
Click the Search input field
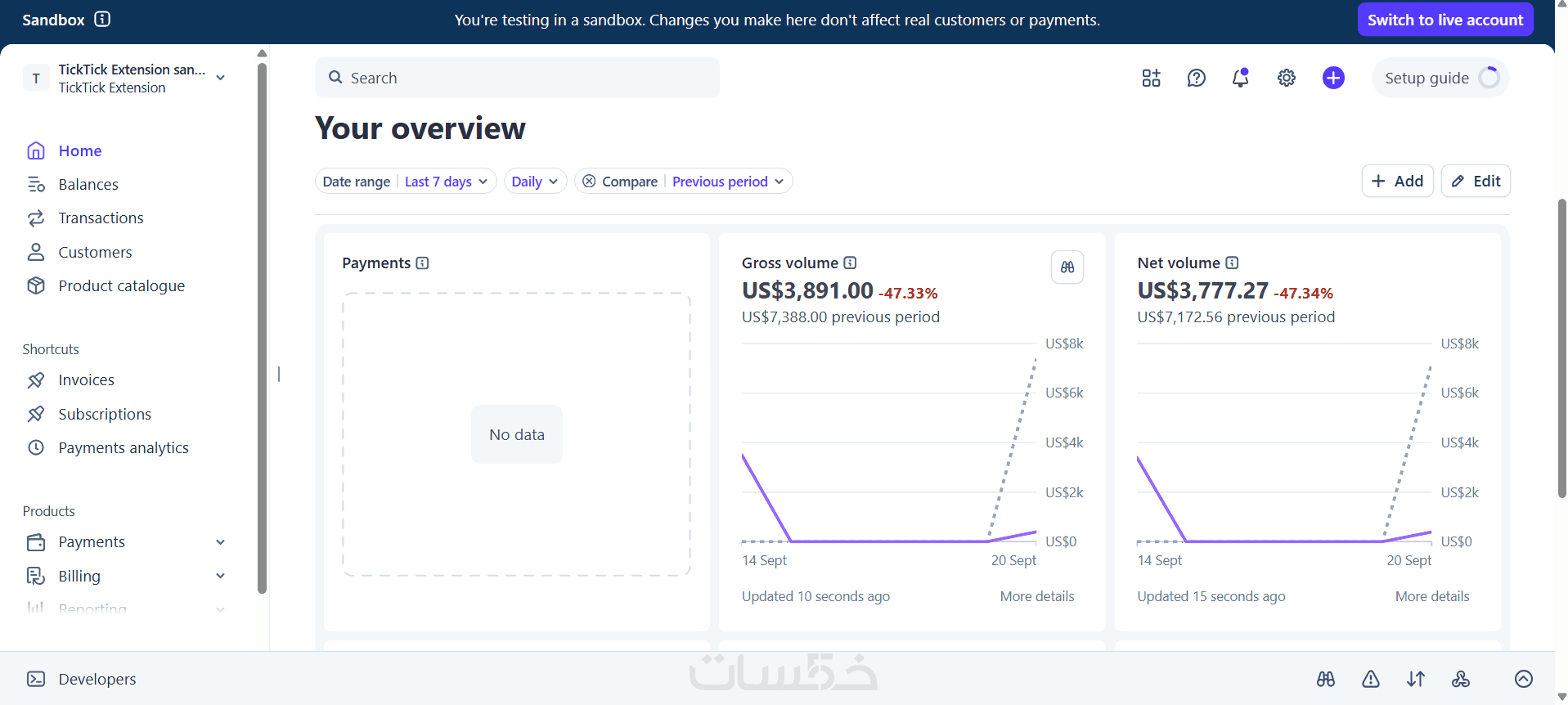point(517,78)
